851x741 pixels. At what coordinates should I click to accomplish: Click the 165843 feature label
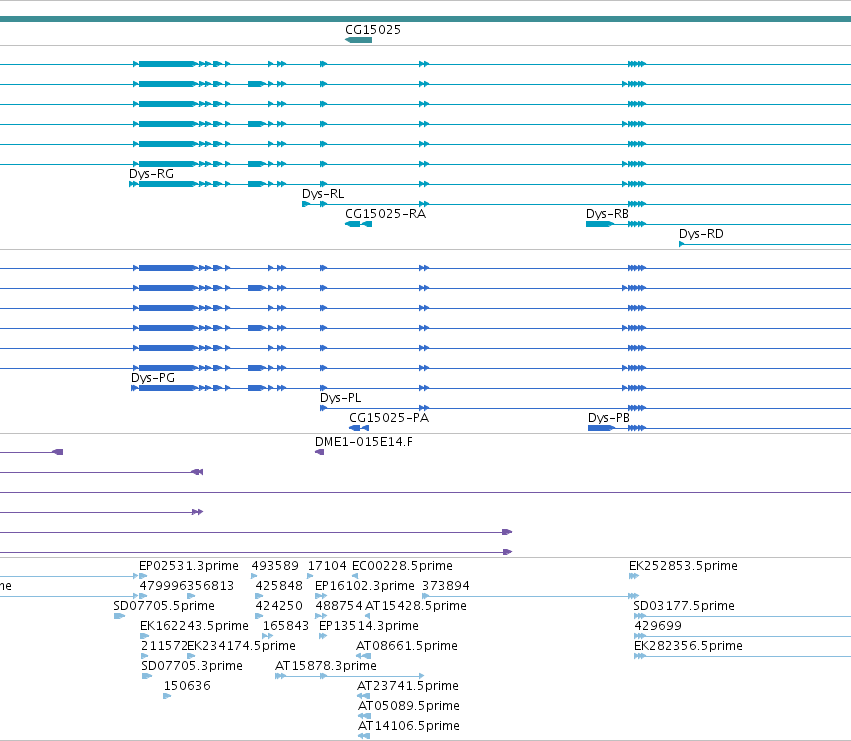point(285,626)
